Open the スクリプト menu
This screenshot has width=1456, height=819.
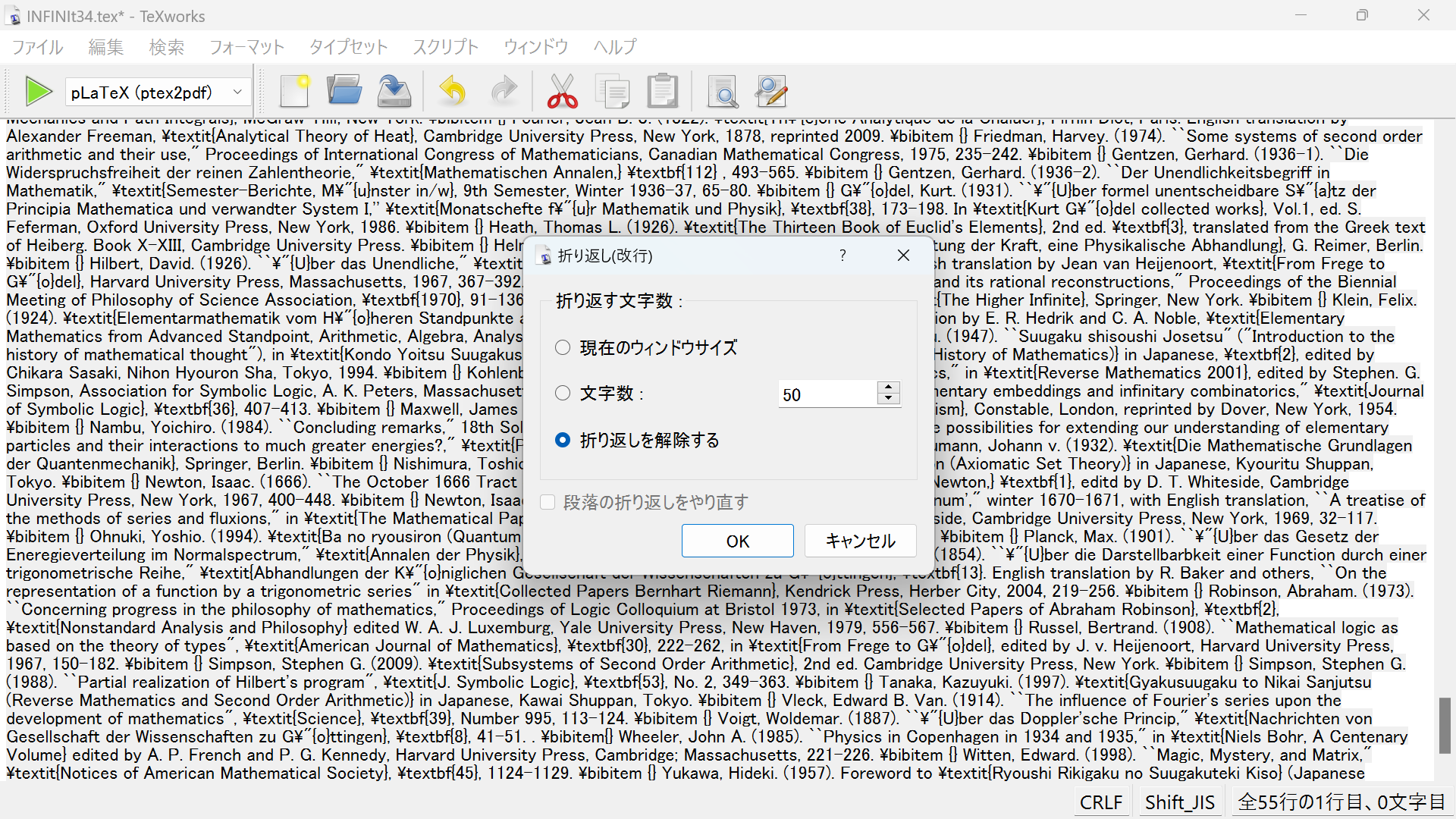[445, 47]
